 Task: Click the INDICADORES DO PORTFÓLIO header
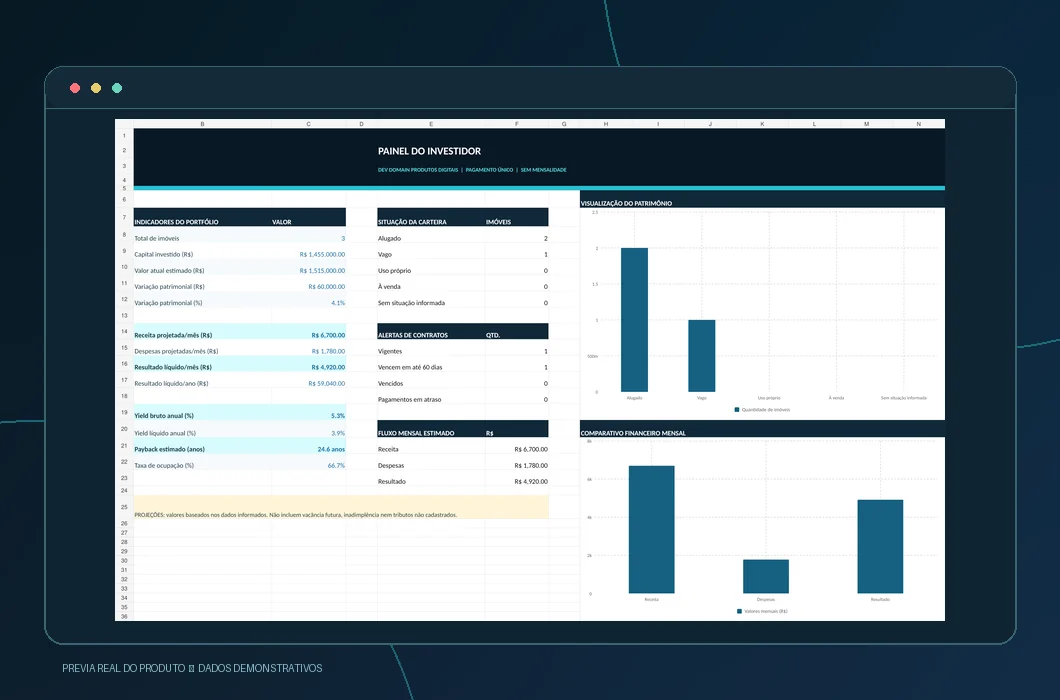[176, 222]
